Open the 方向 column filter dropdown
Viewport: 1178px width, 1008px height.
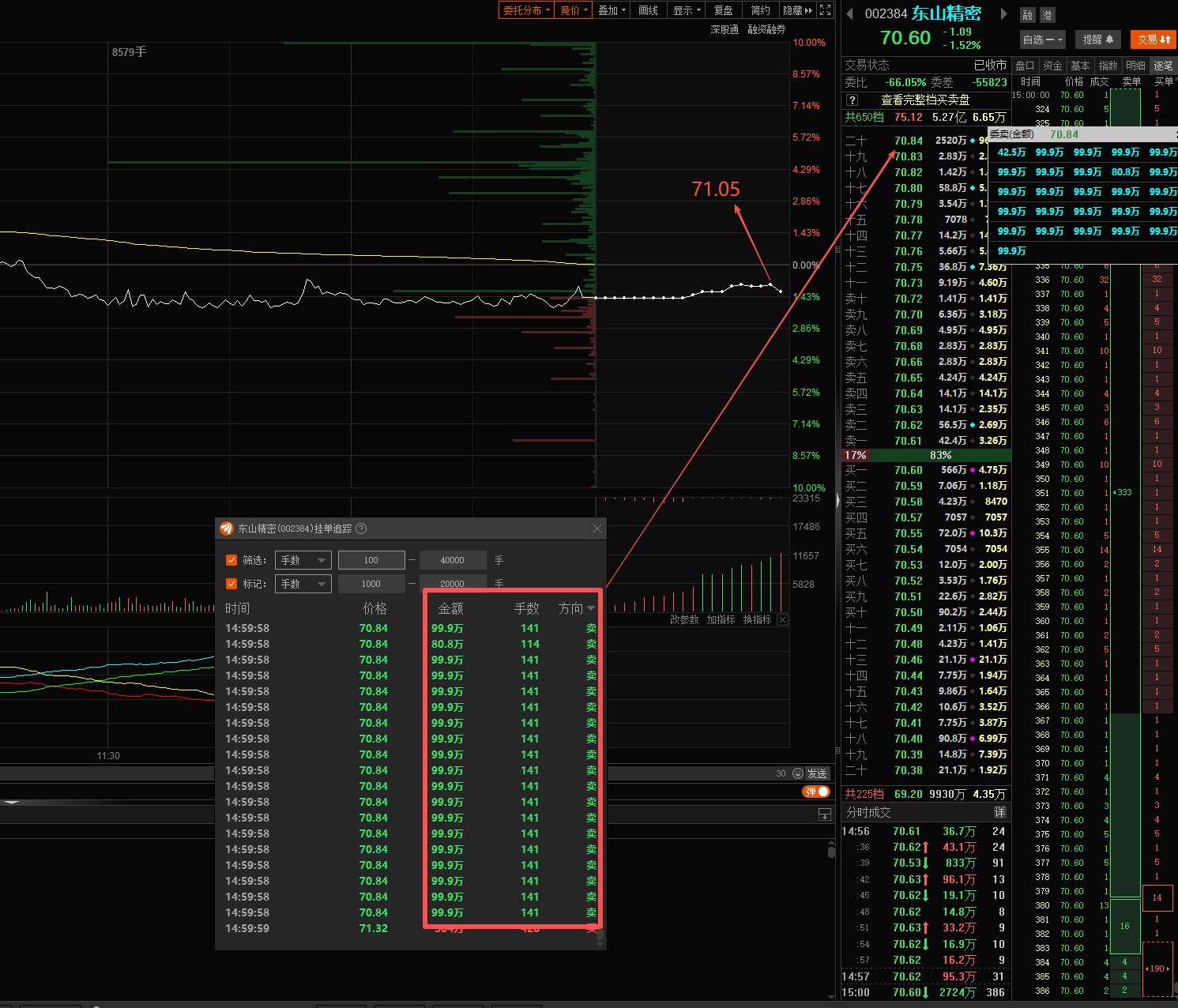pyautogui.click(x=591, y=608)
